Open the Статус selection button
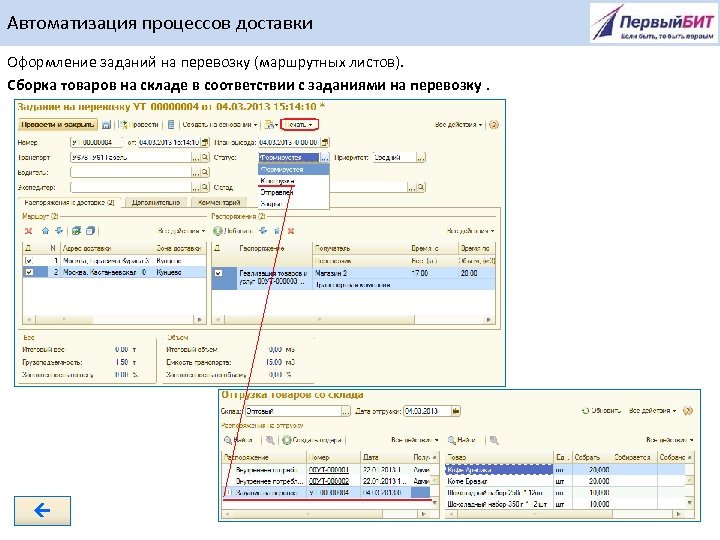Screen dimensions: 720x540 [325, 158]
